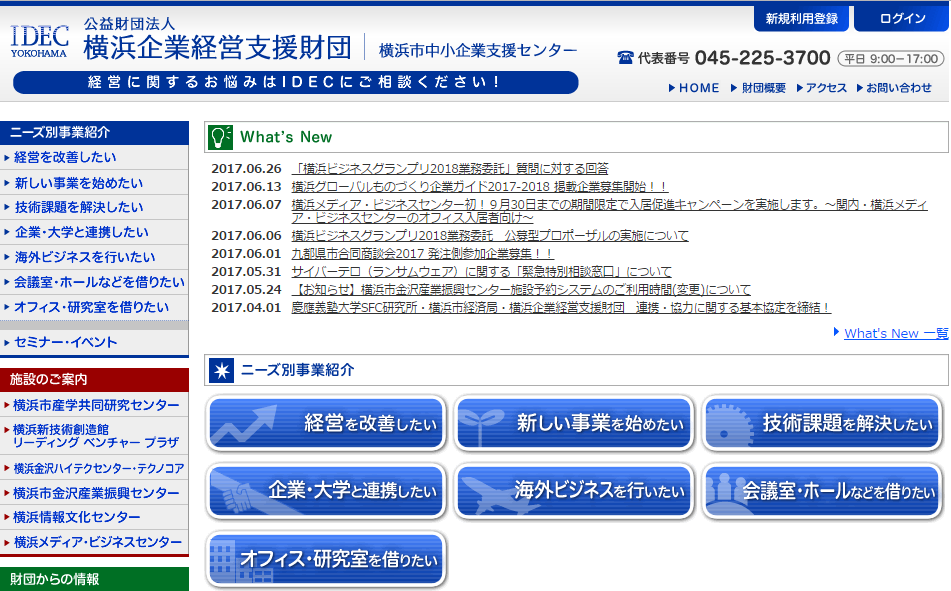Click the ニーズ別事業紹介 blue sidebar header
This screenshot has height=591, width=951.
tap(94, 132)
